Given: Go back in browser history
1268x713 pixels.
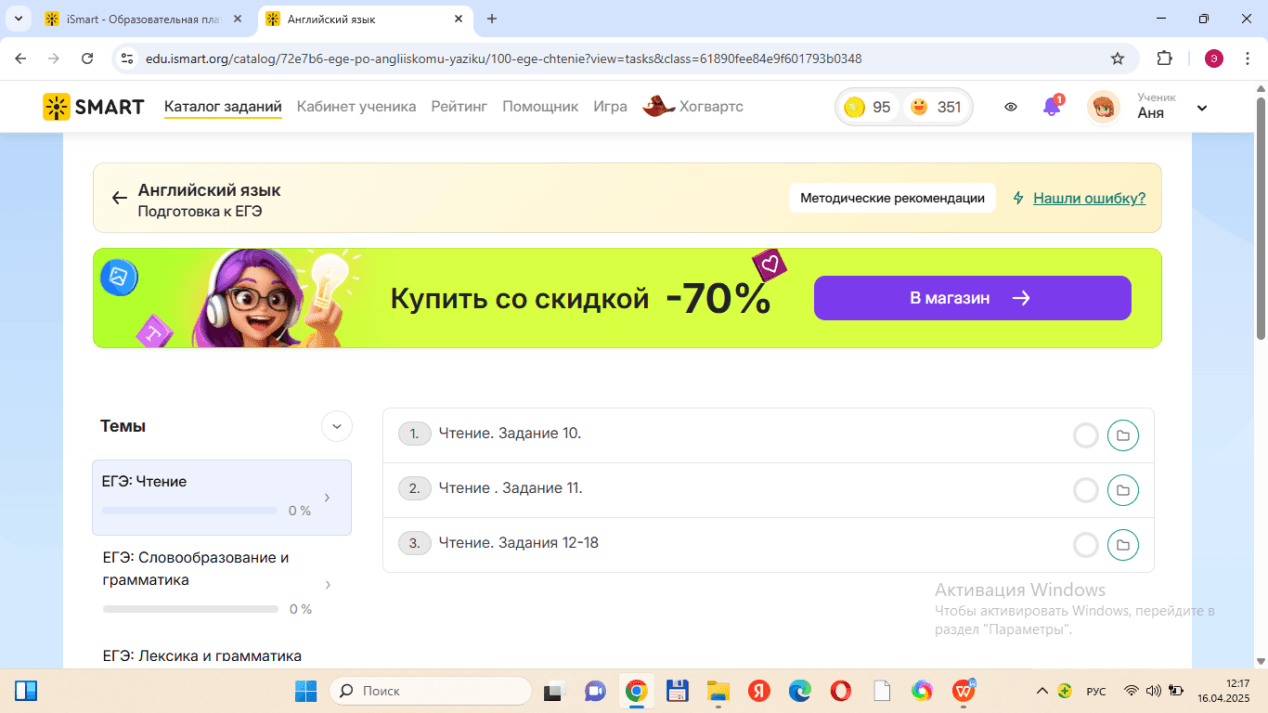Looking at the screenshot, I should (21, 59).
